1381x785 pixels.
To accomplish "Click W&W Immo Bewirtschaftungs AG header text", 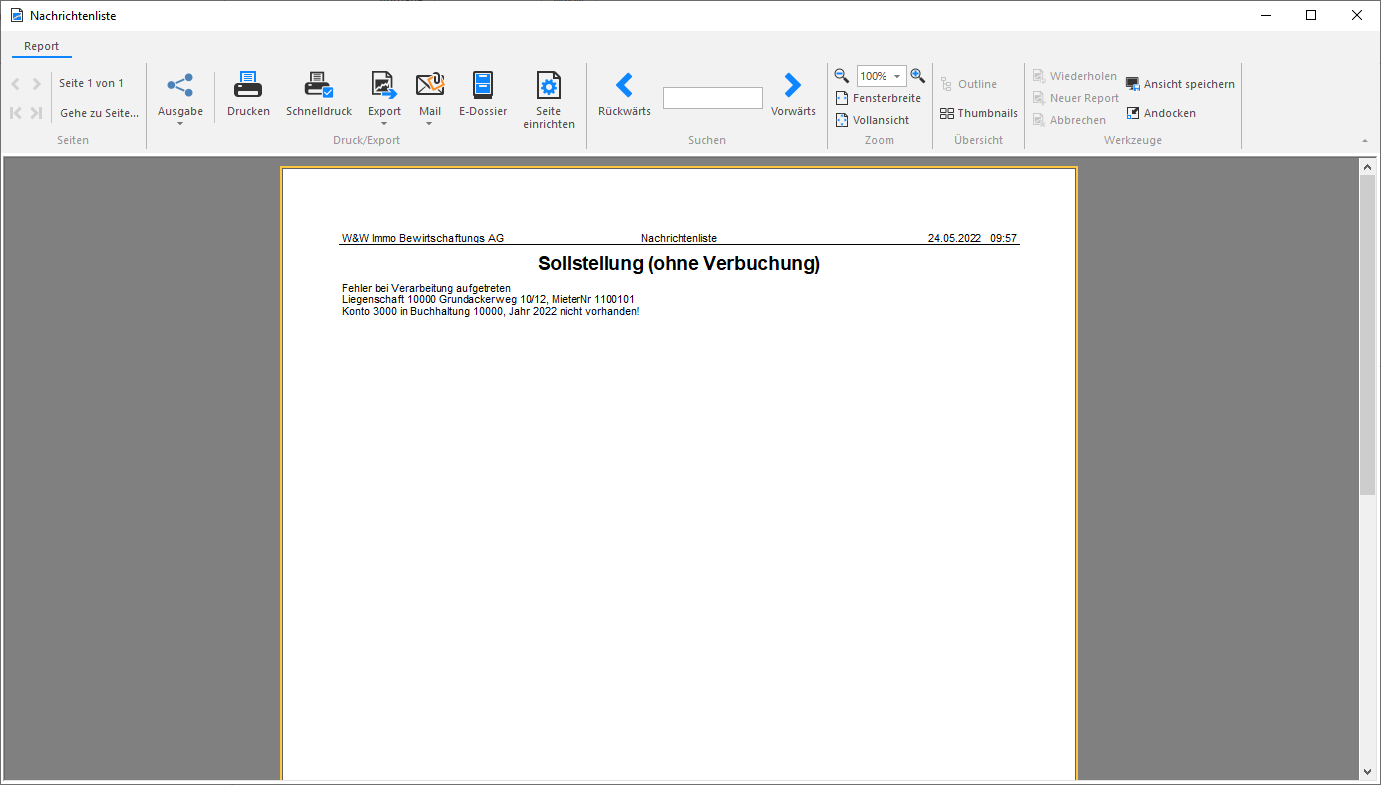I will pyautogui.click(x=423, y=238).
